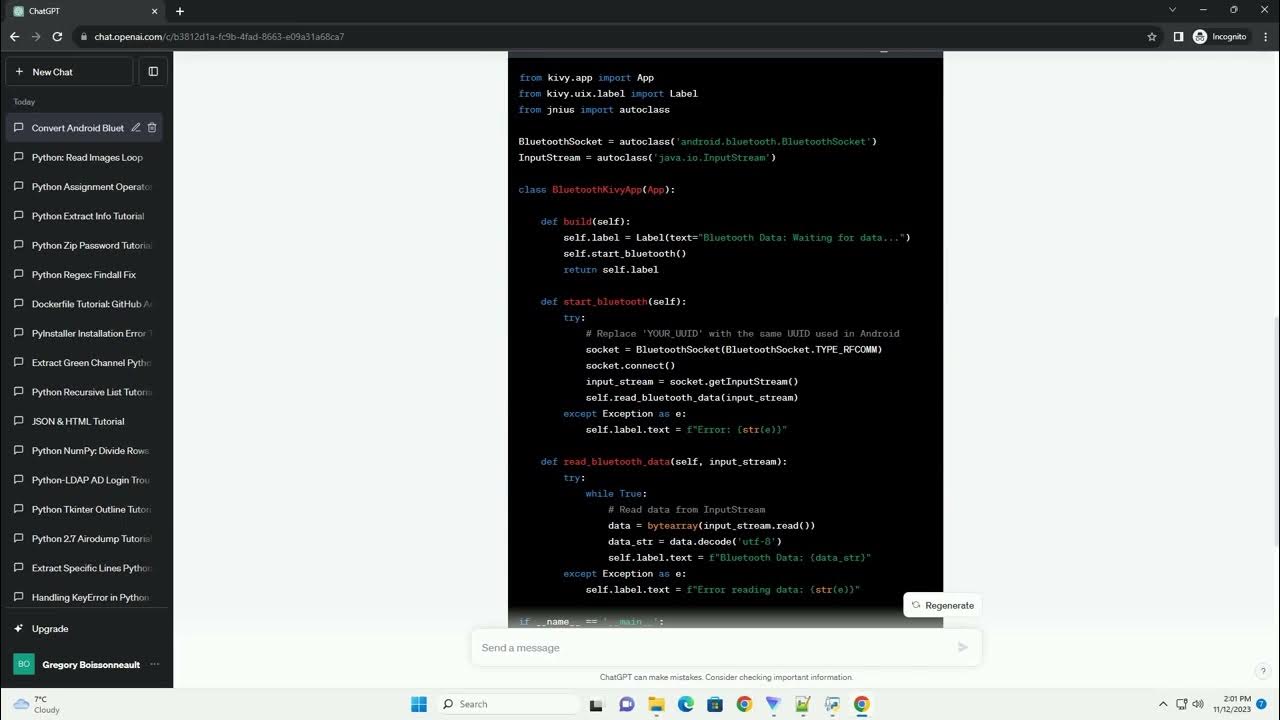1280x720 pixels.
Task: Click the taskbar Search box
Action: [508, 704]
